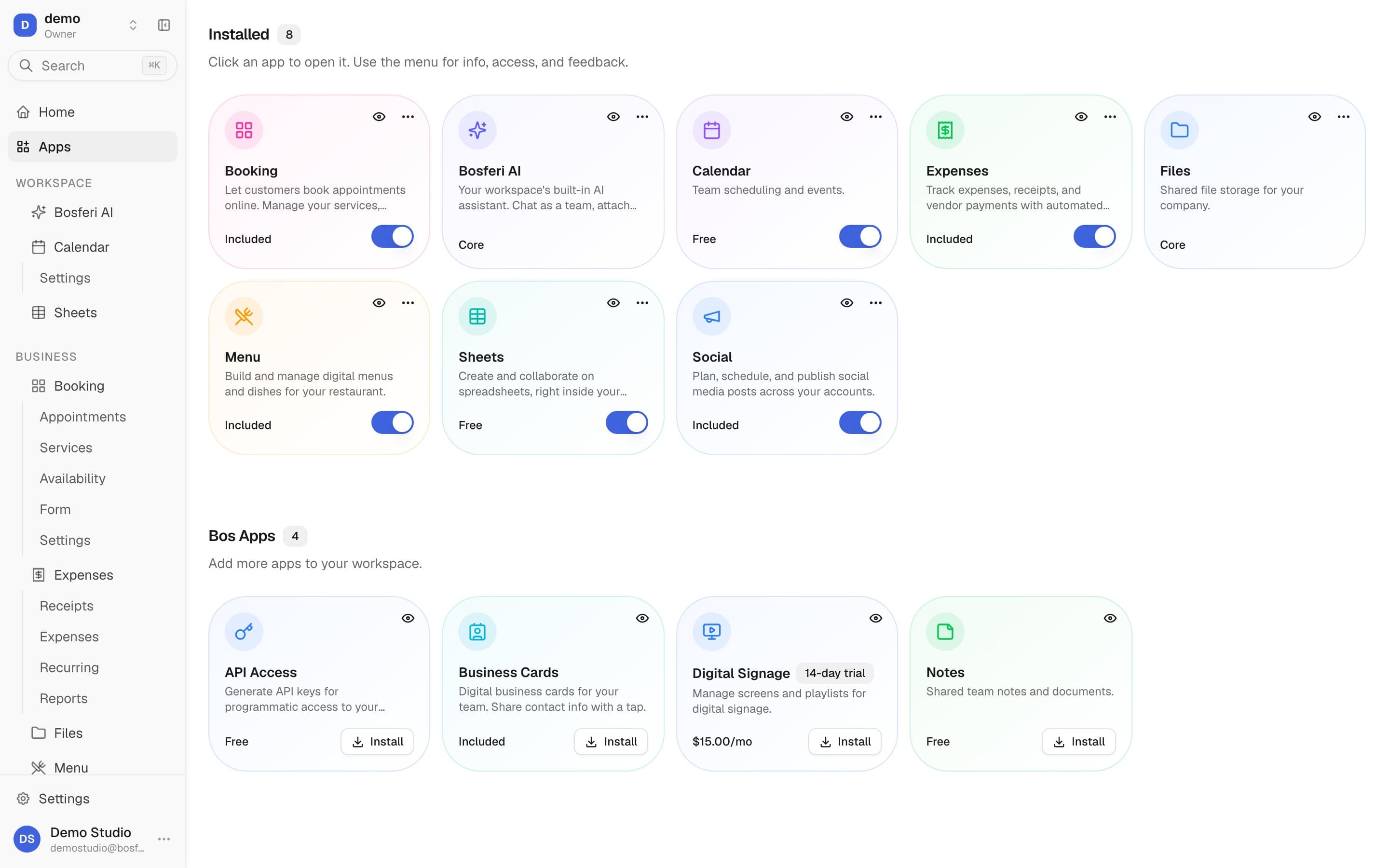Focus the Search field in sidebar
The height and width of the screenshot is (868, 1389).
tap(93, 66)
